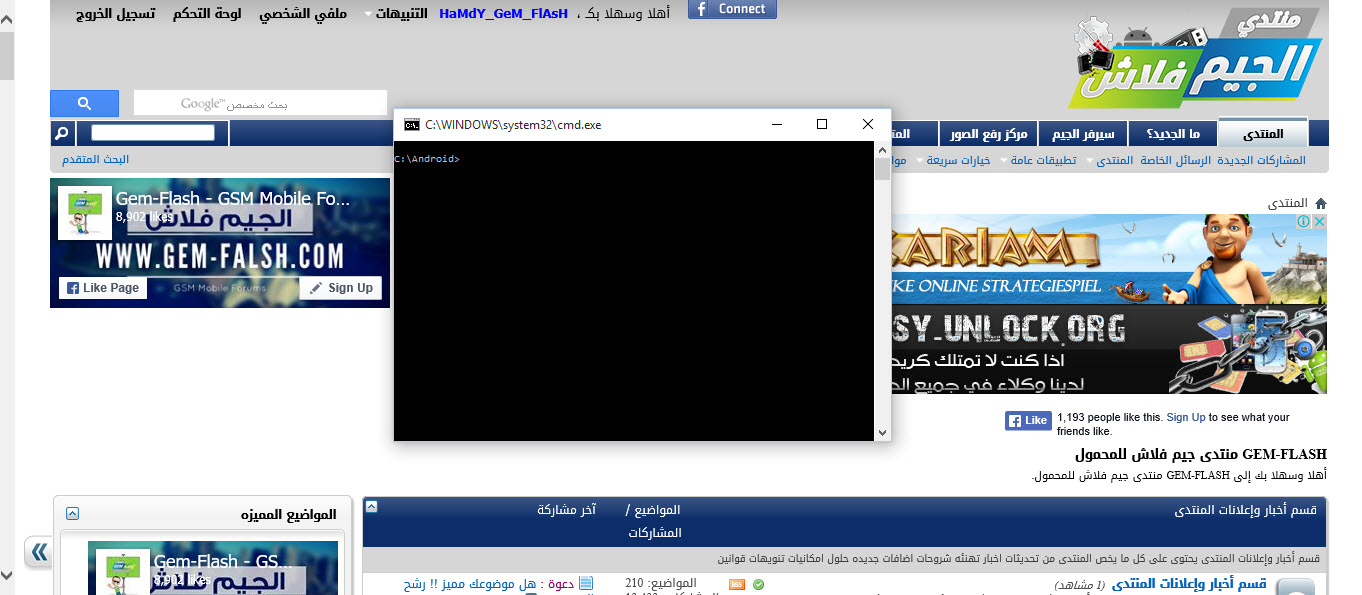Select the المنتدى main tab
Image resolution: width=1362 pixels, height=595 pixels.
click(1262, 134)
